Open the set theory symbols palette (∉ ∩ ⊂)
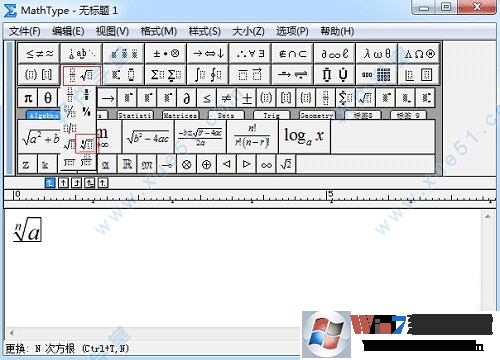The image size is (500, 360). point(292,53)
